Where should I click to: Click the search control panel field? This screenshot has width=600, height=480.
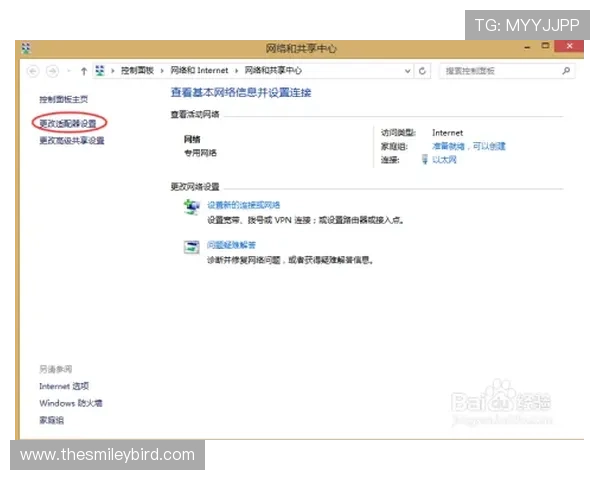(507, 71)
